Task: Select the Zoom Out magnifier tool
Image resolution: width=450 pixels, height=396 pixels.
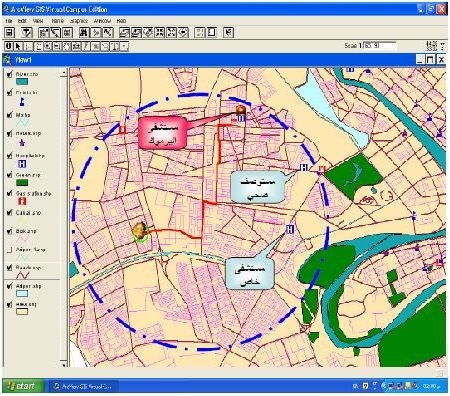Action: [x=57, y=46]
